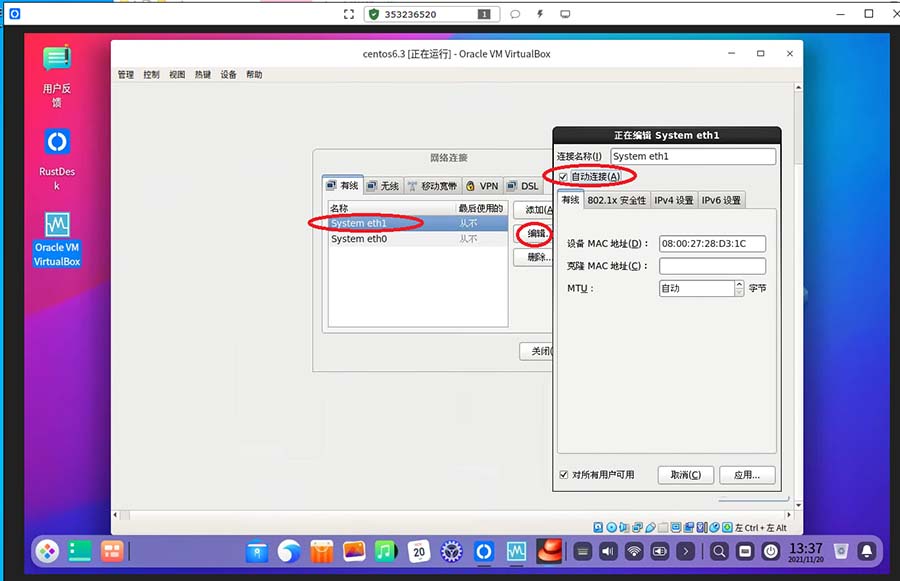Image resolution: width=900 pixels, height=581 pixels.
Task: Open the RustDesk desktop shortcut
Action: pos(57,160)
